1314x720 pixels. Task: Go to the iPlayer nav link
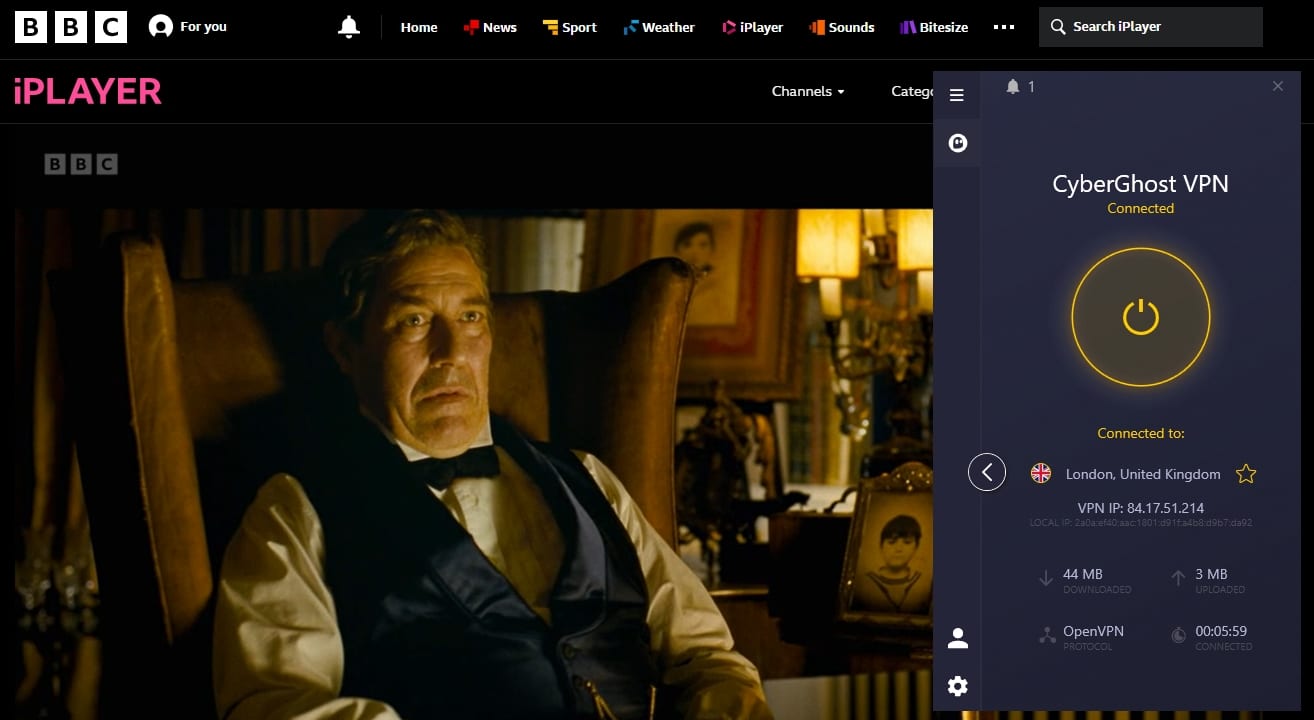[x=752, y=27]
